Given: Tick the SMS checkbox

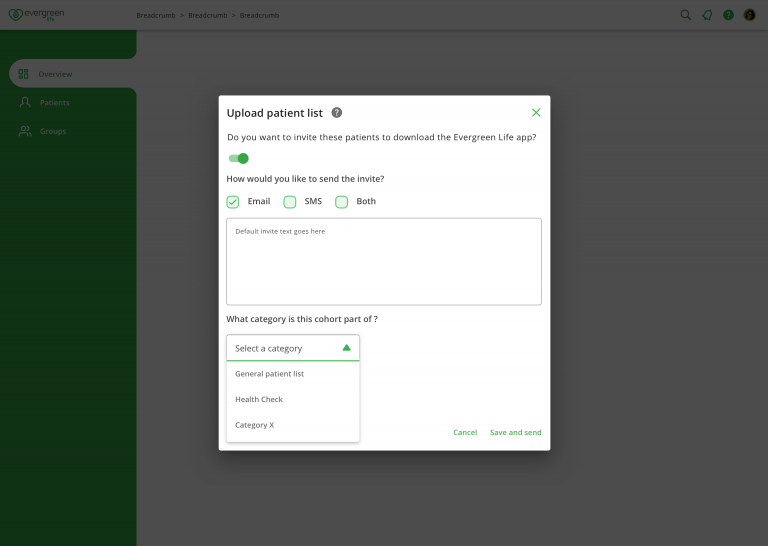Looking at the screenshot, I should coord(290,202).
